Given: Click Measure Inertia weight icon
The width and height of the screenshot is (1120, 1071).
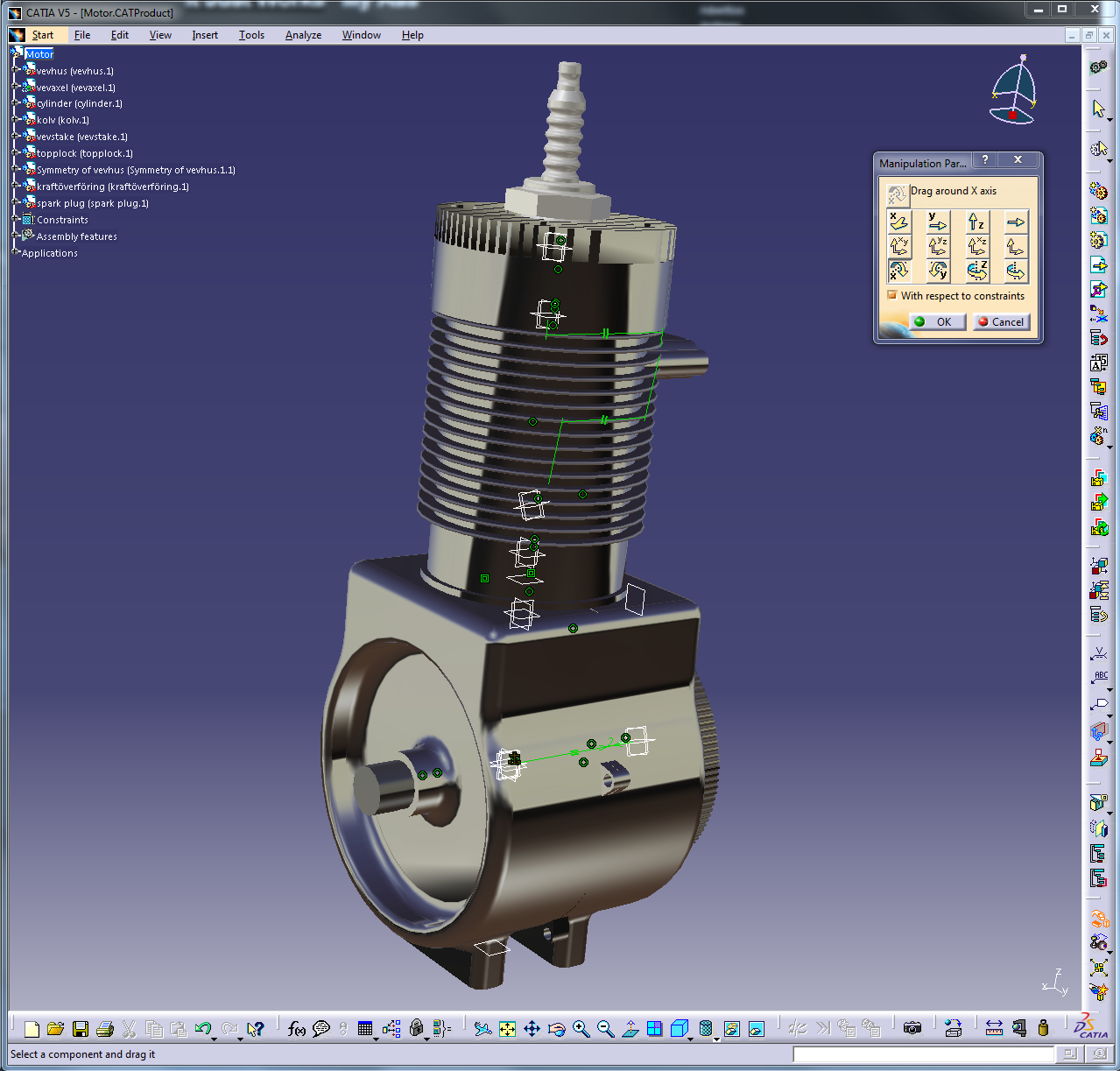Looking at the screenshot, I should [1043, 1029].
